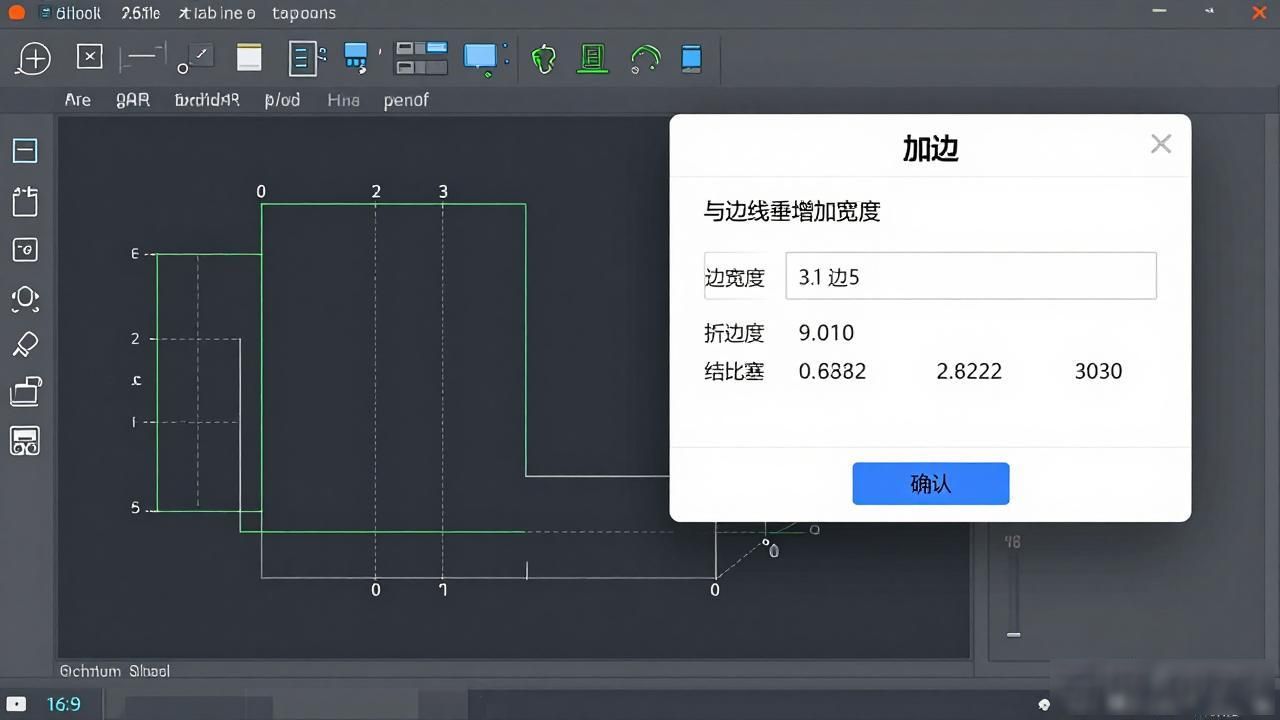Click the green leaf shaped icon
The image size is (1280, 720).
pyautogui.click(x=543, y=59)
